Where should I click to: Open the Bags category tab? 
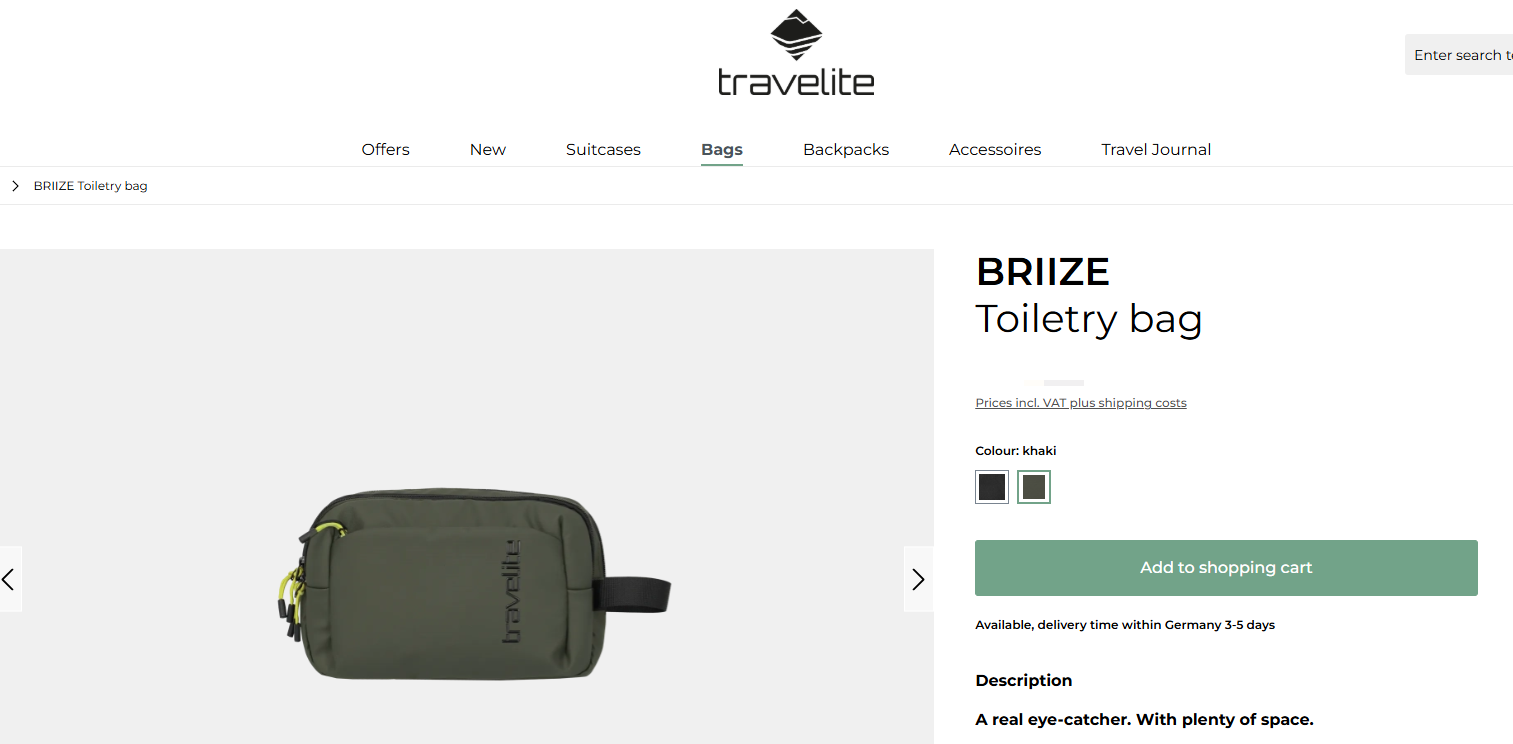coord(722,150)
